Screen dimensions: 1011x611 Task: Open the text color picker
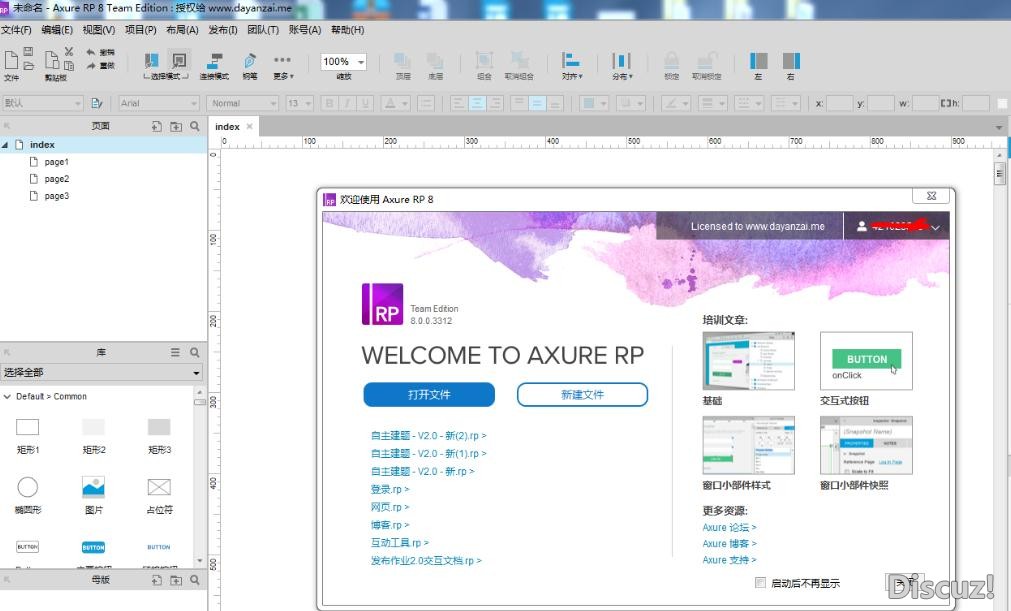395,103
